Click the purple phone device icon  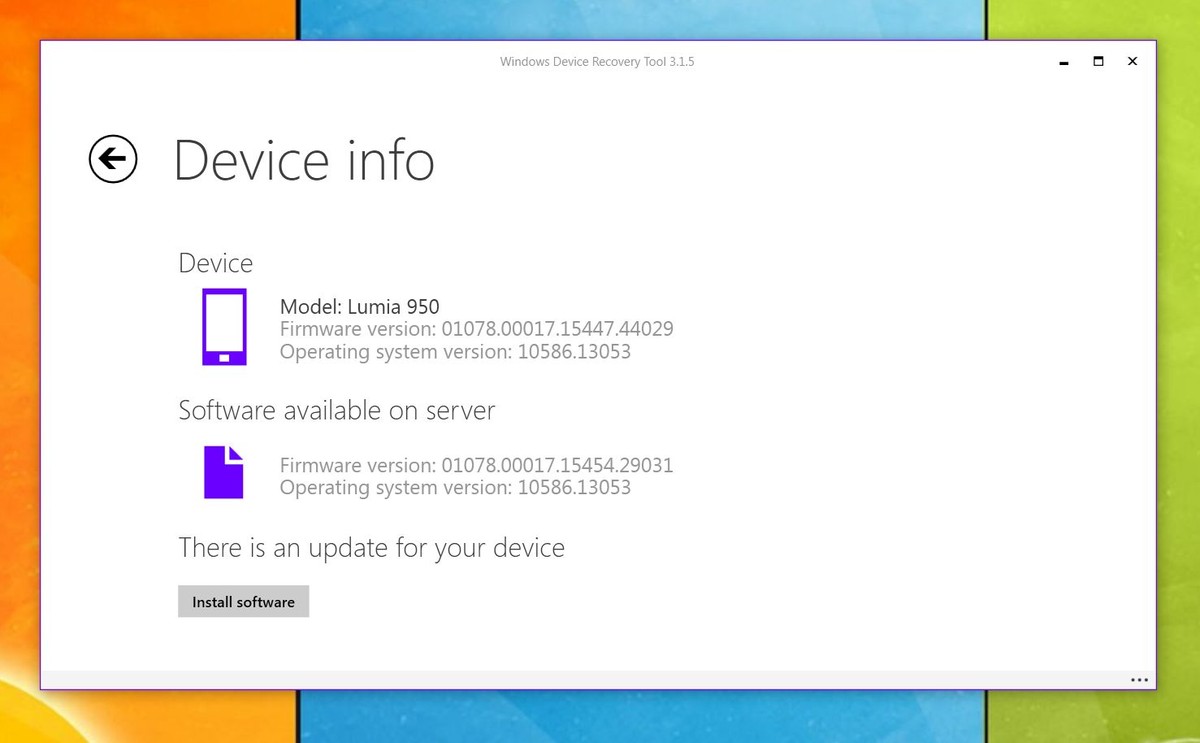click(x=224, y=327)
